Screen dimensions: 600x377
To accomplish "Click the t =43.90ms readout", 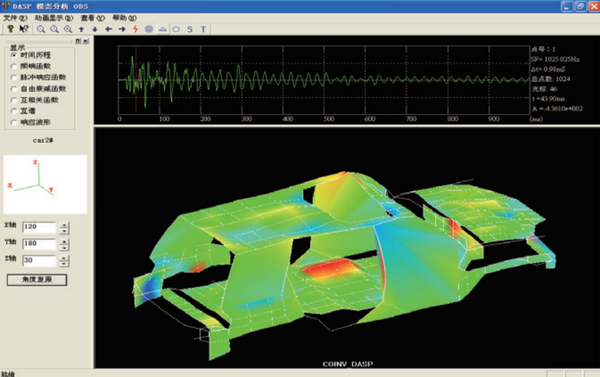I will pos(548,99).
